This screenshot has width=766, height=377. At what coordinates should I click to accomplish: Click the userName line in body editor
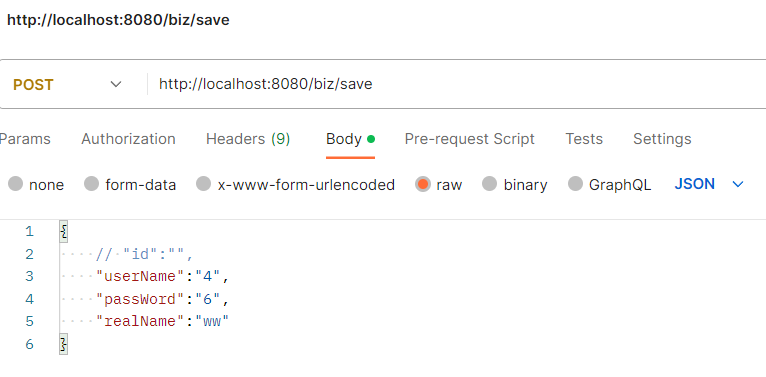coord(163,277)
